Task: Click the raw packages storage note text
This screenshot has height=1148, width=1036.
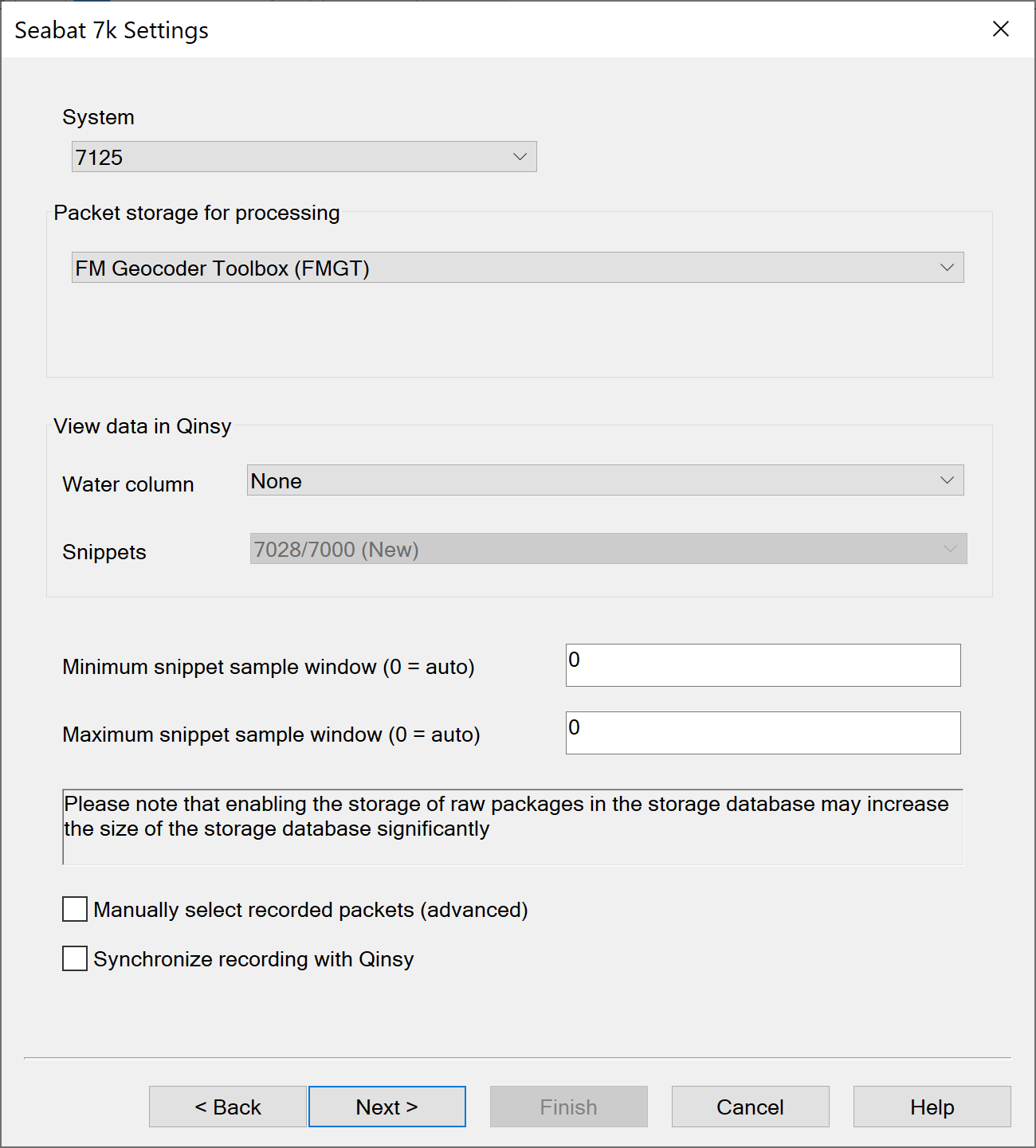Action: [507, 817]
